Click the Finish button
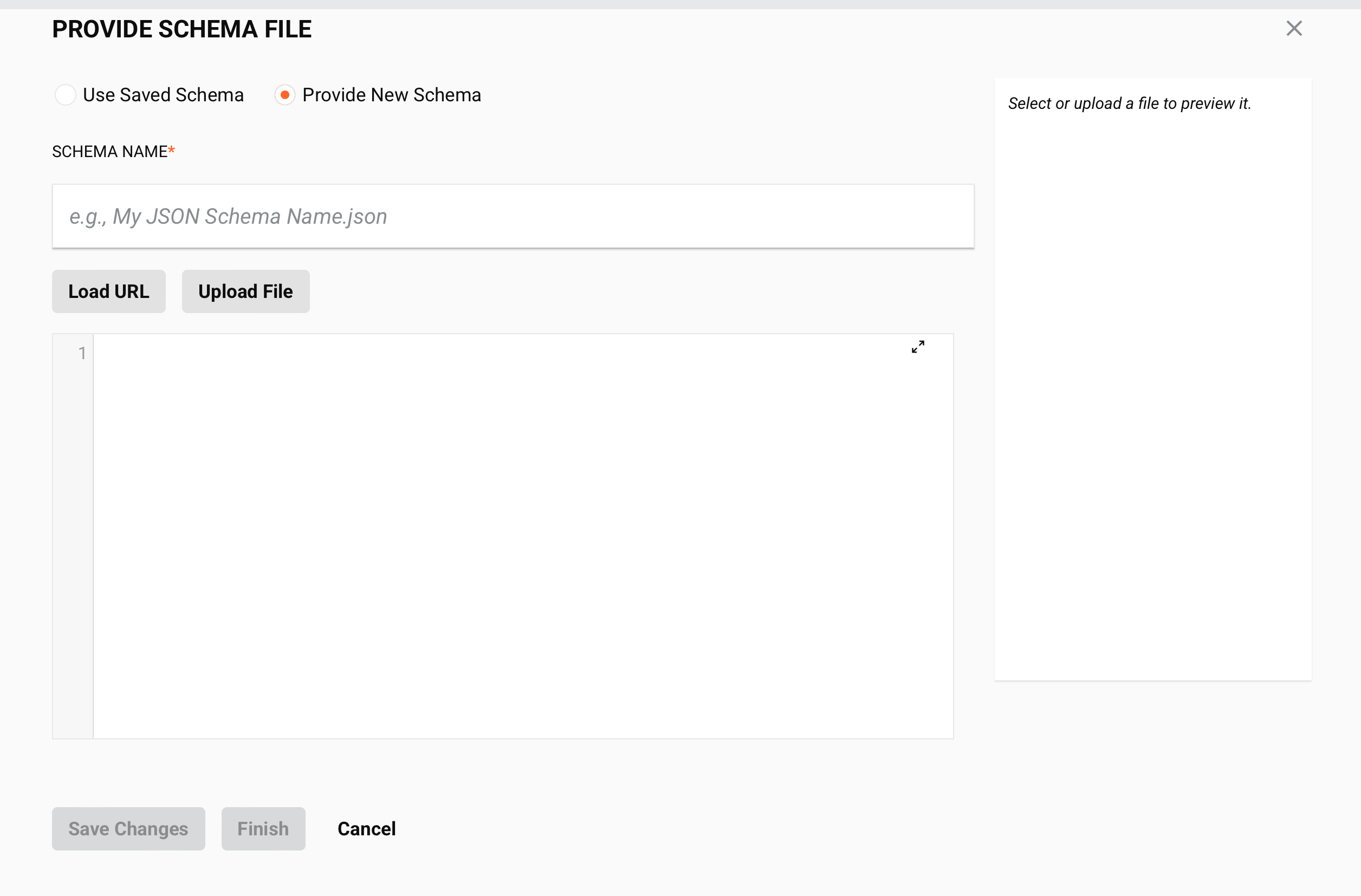The image size is (1361, 896). [x=262, y=828]
